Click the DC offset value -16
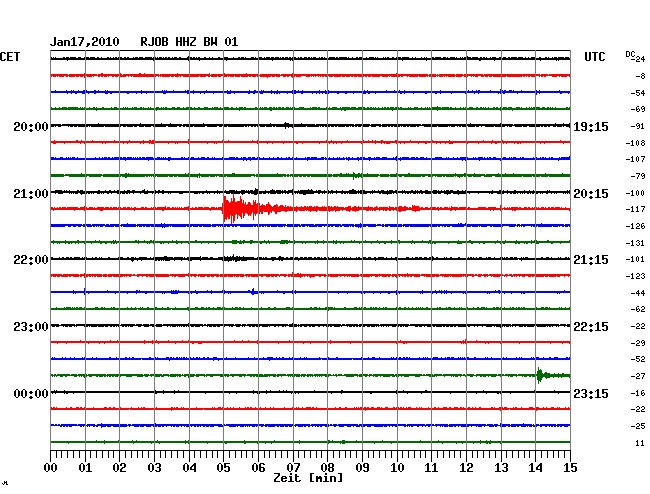 coord(638,393)
